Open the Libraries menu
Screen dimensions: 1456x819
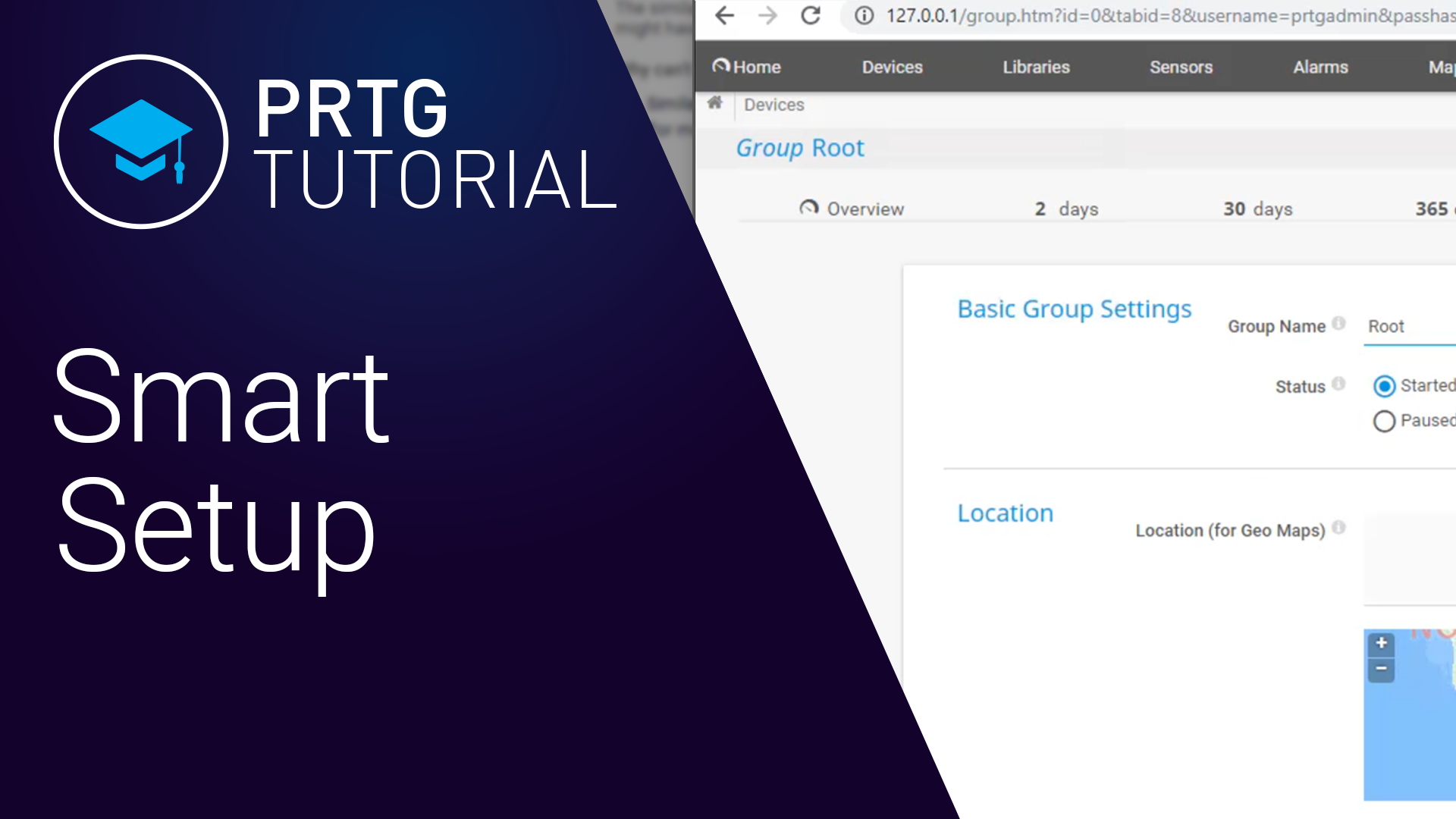click(x=1036, y=67)
